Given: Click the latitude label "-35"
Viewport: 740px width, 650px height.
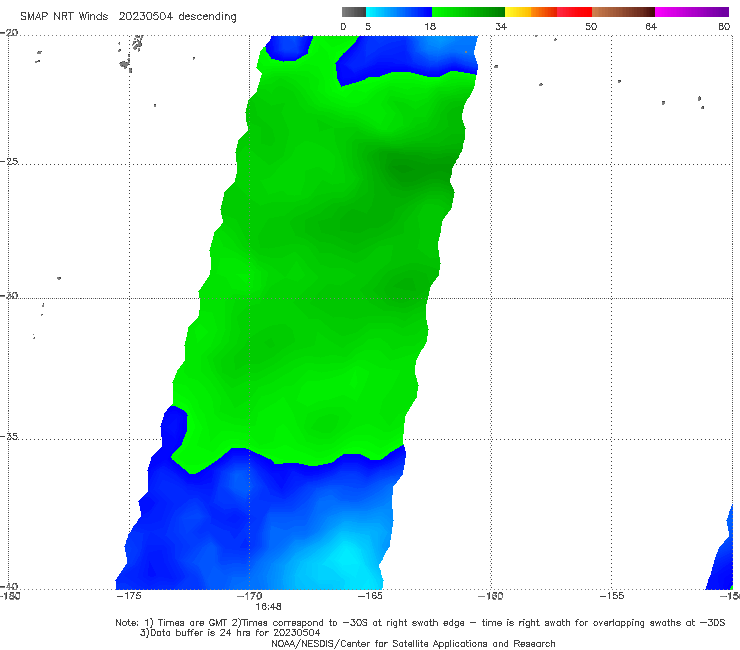Looking at the screenshot, I should (x=9, y=436).
